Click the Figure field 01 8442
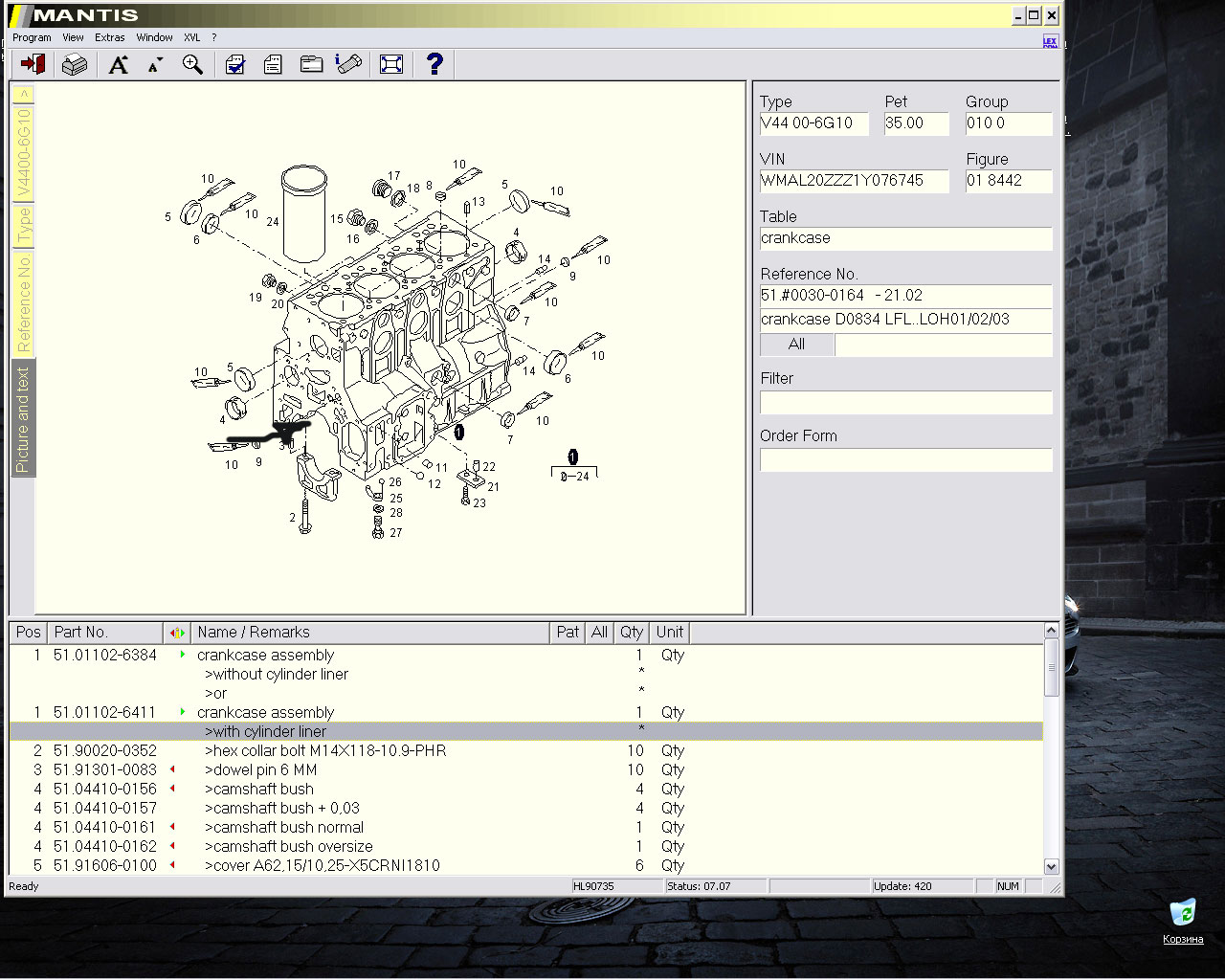Screen dimensions: 1225x980 click(x=1008, y=181)
